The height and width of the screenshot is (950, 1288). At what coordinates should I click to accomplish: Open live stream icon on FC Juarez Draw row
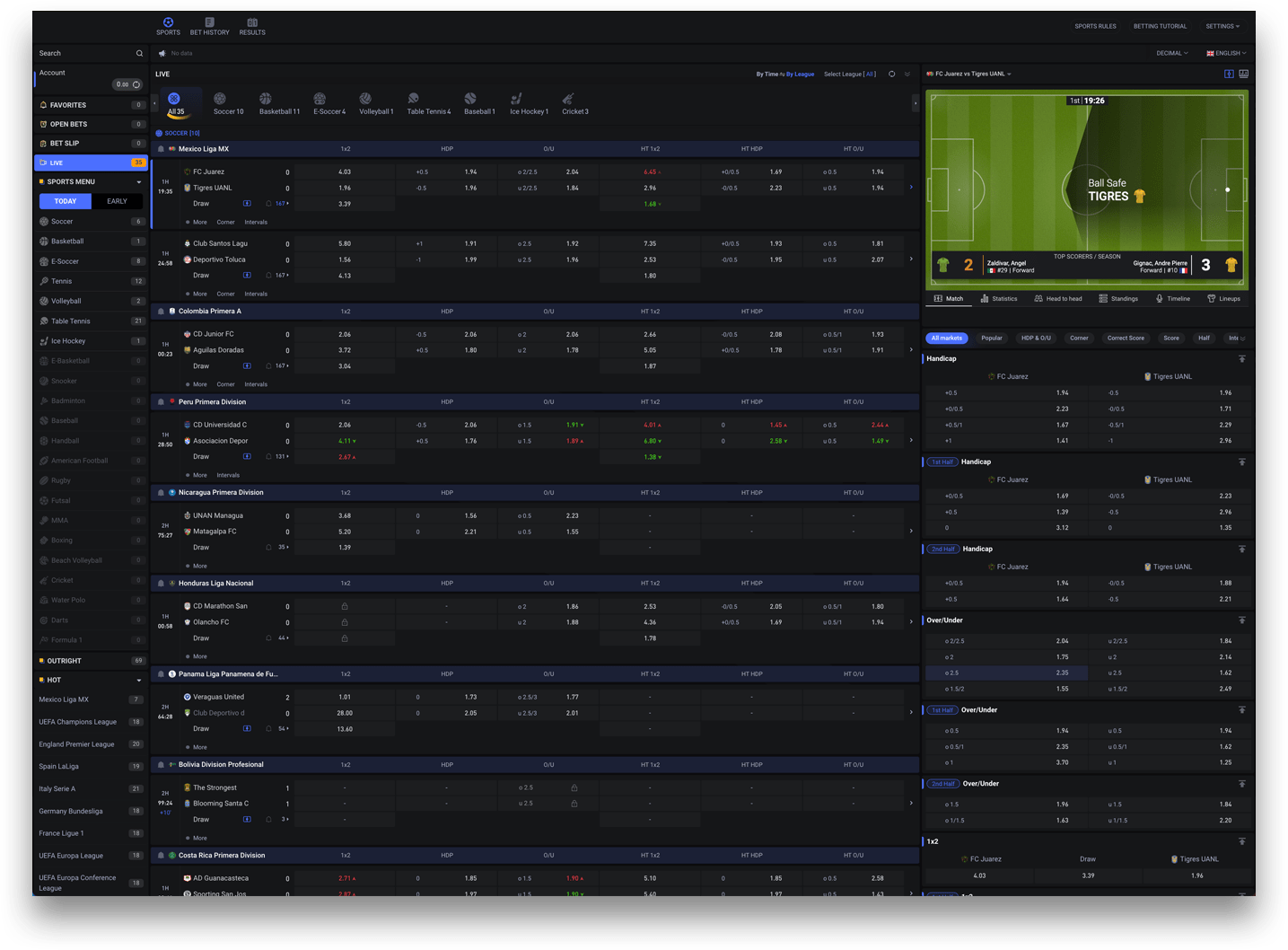point(247,204)
